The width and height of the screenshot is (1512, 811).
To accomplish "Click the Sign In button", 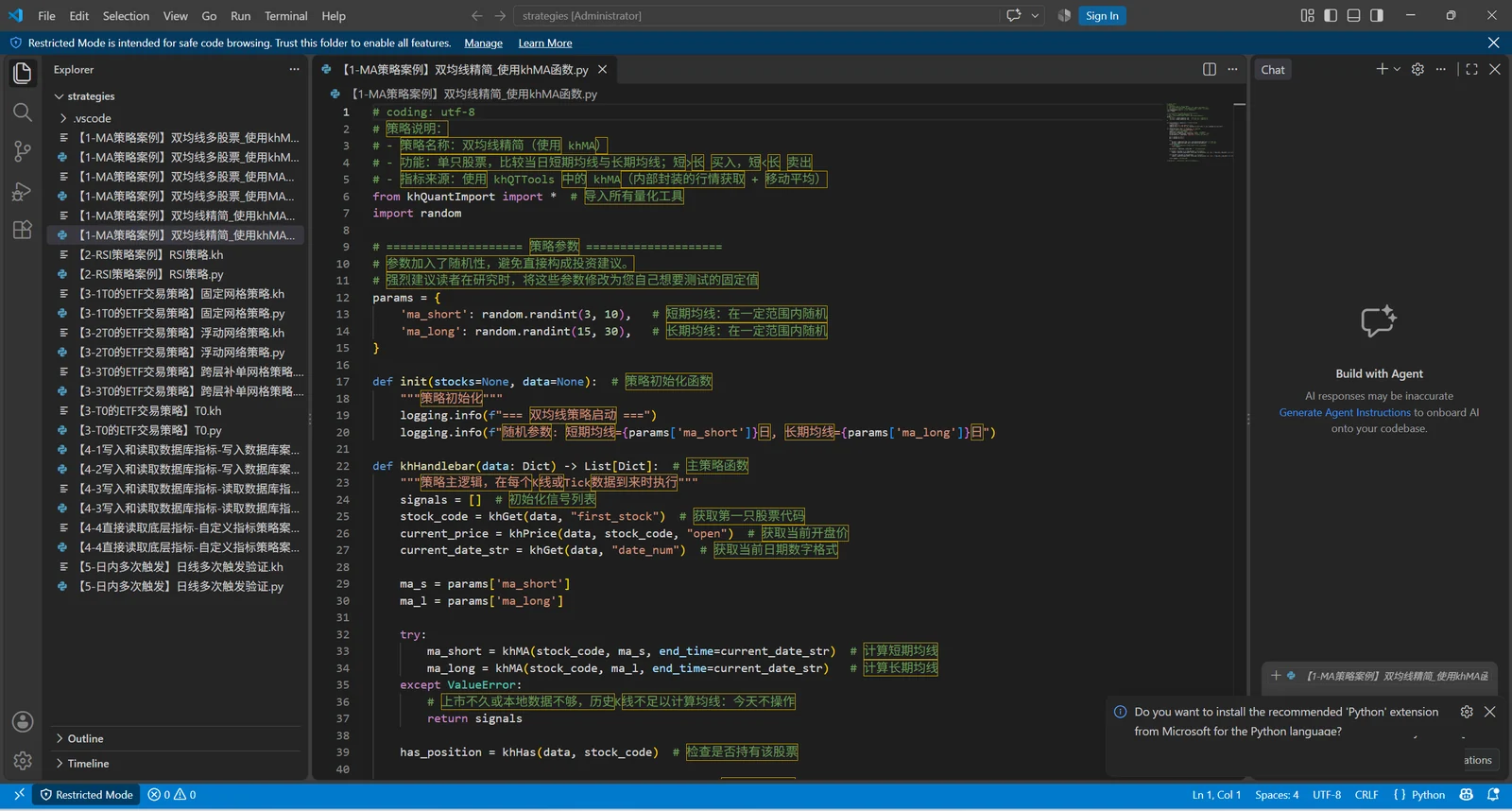I will (x=1102, y=16).
